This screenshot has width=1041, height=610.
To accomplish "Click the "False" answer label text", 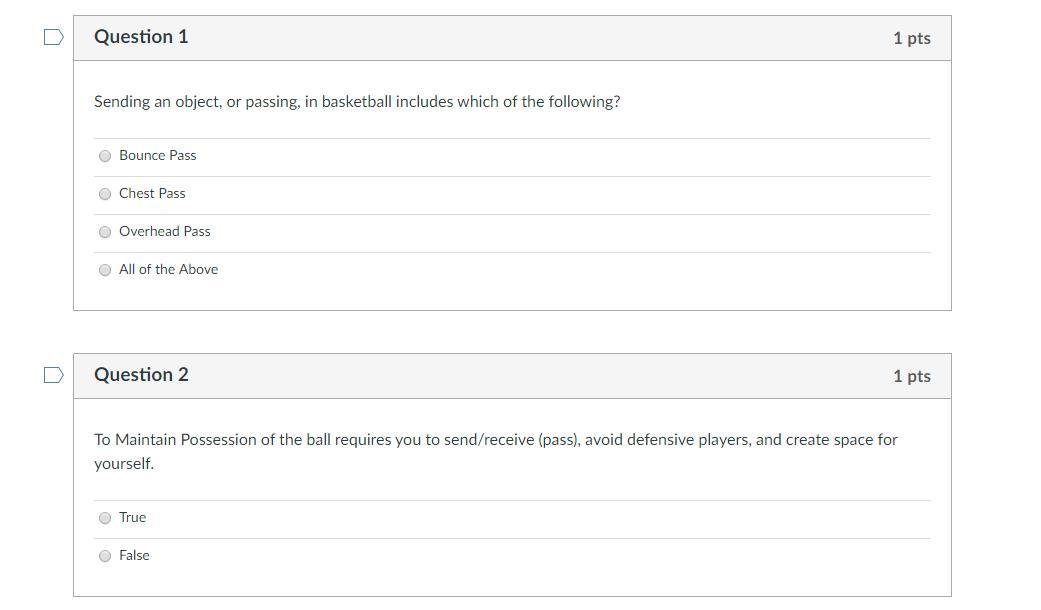I will pyautogui.click(x=134, y=555).
